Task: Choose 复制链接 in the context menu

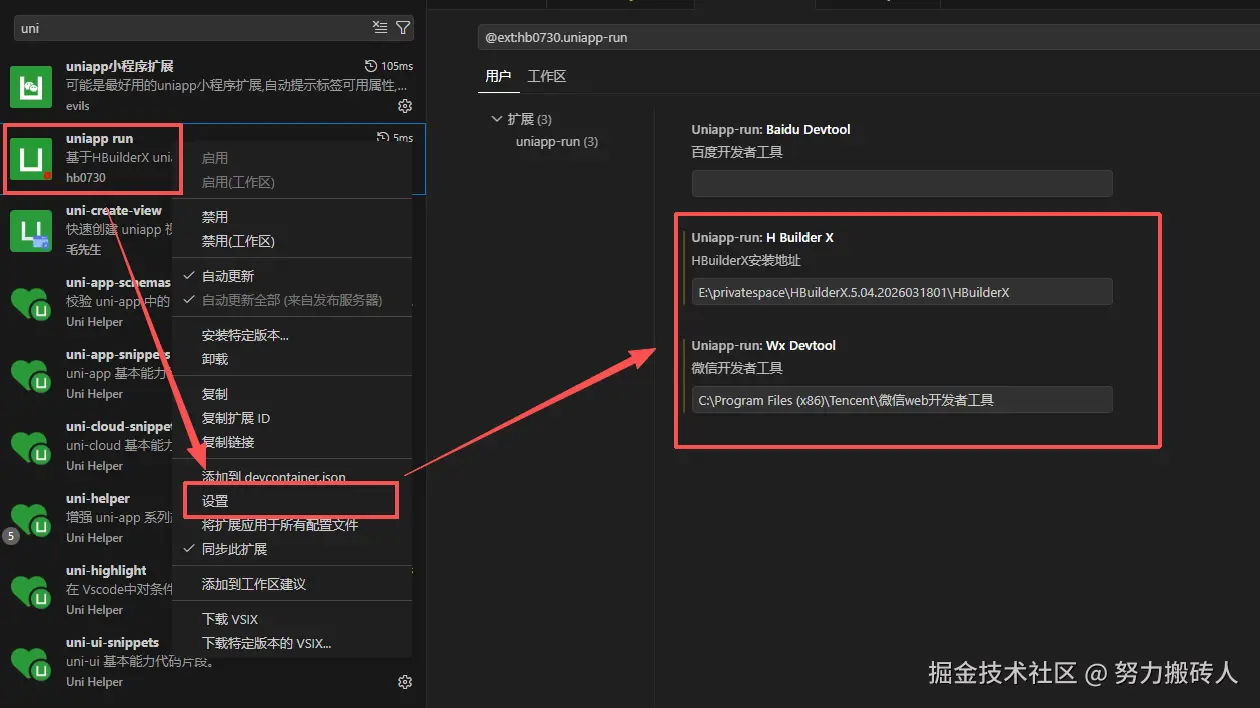Action: click(x=292, y=442)
